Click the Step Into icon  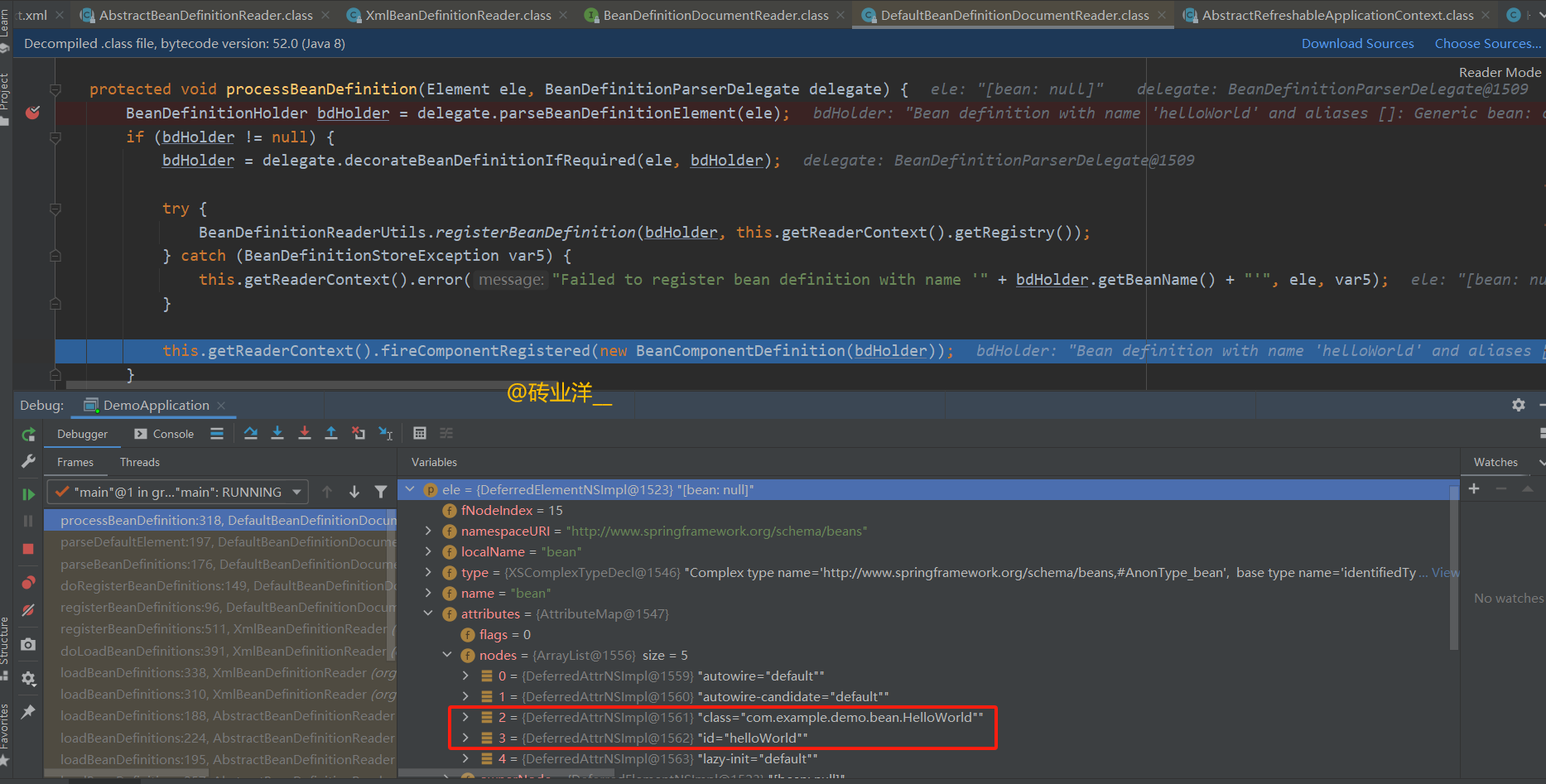pyautogui.click(x=277, y=433)
